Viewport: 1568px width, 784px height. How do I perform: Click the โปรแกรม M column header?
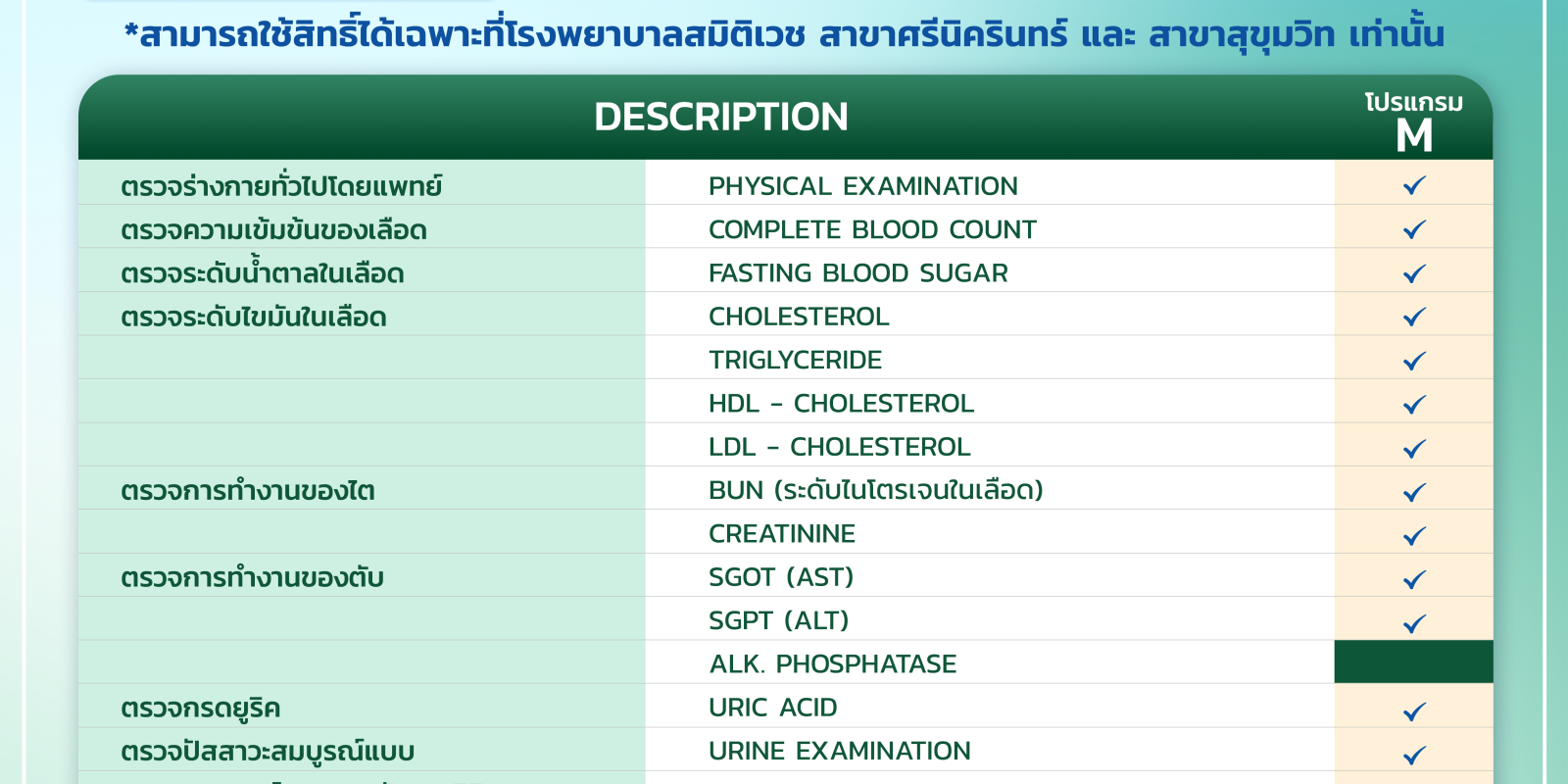pyautogui.click(x=1414, y=122)
